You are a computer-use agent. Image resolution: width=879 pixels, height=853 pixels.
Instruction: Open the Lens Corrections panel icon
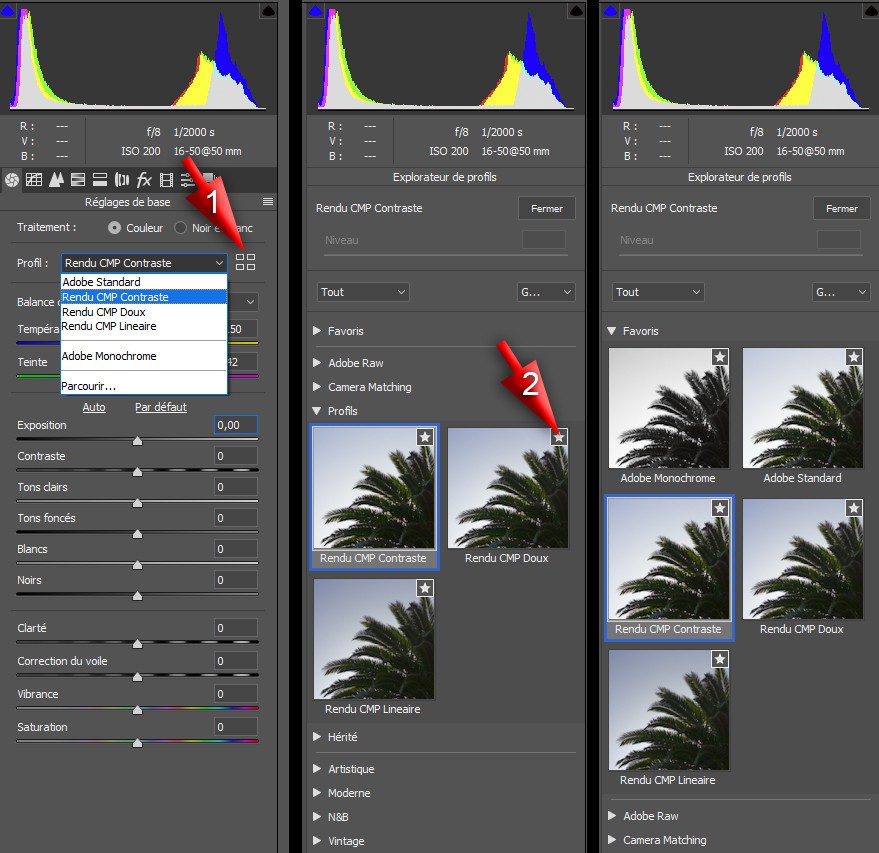coord(122,179)
